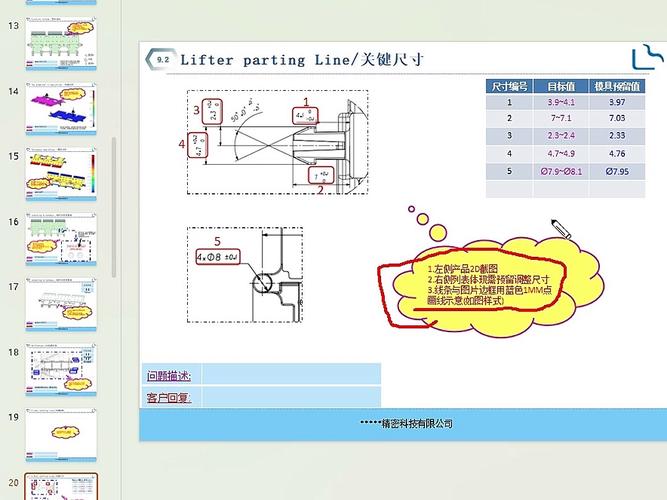Open slide 18 thumbnail

coord(61,370)
